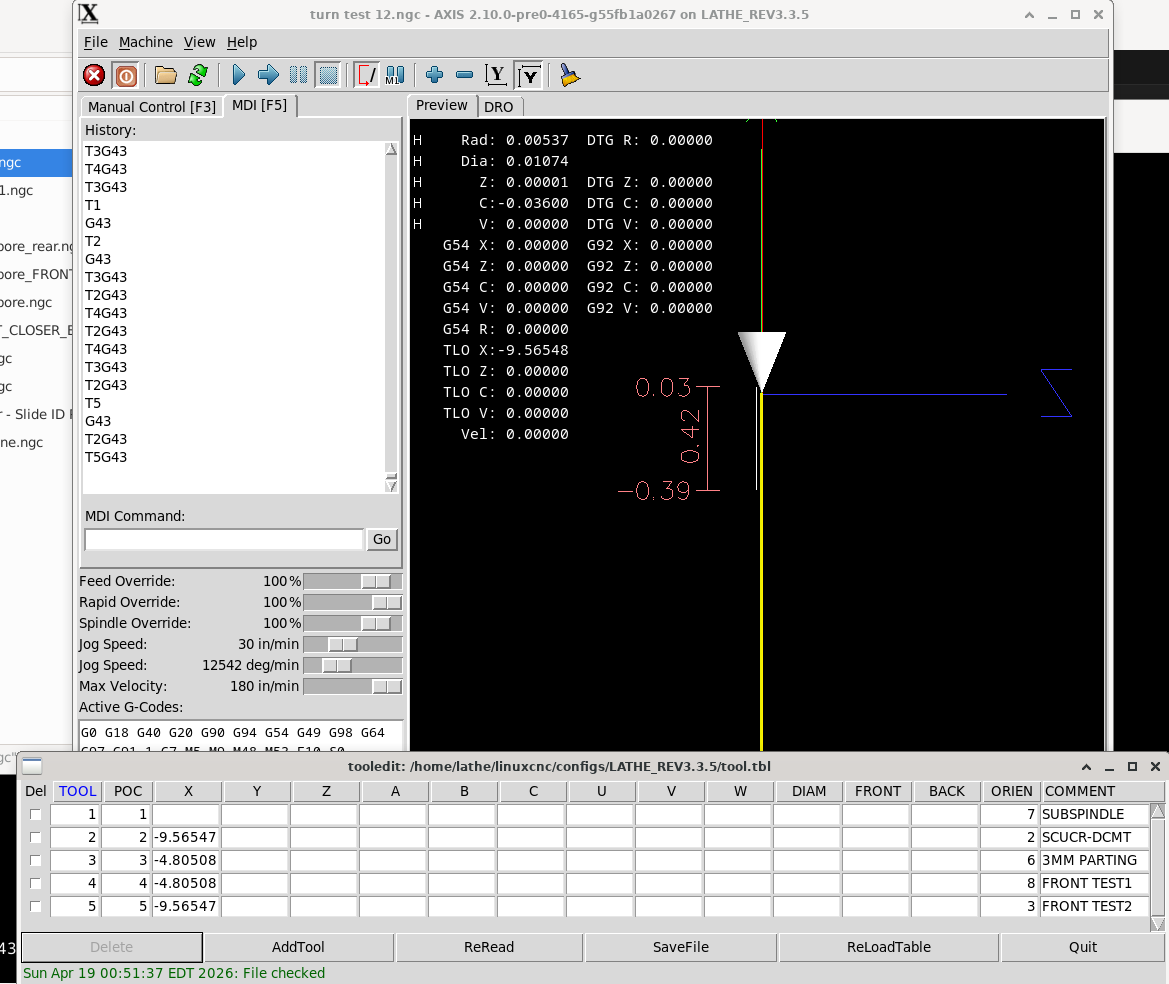The image size is (1169, 984).
Task: Open the File menu
Action: coord(96,42)
